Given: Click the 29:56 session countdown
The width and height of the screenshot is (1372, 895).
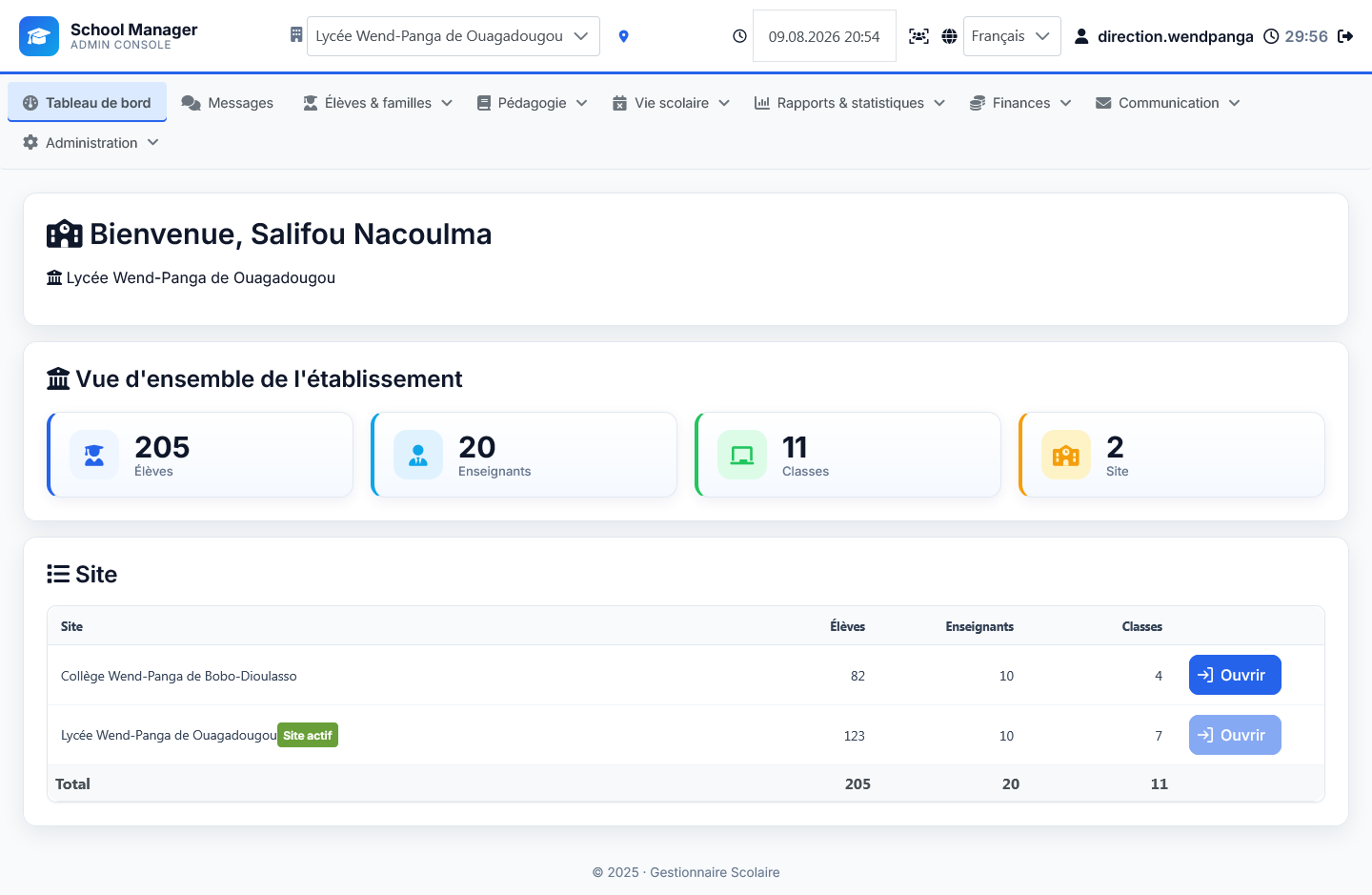Looking at the screenshot, I should coord(1306,36).
